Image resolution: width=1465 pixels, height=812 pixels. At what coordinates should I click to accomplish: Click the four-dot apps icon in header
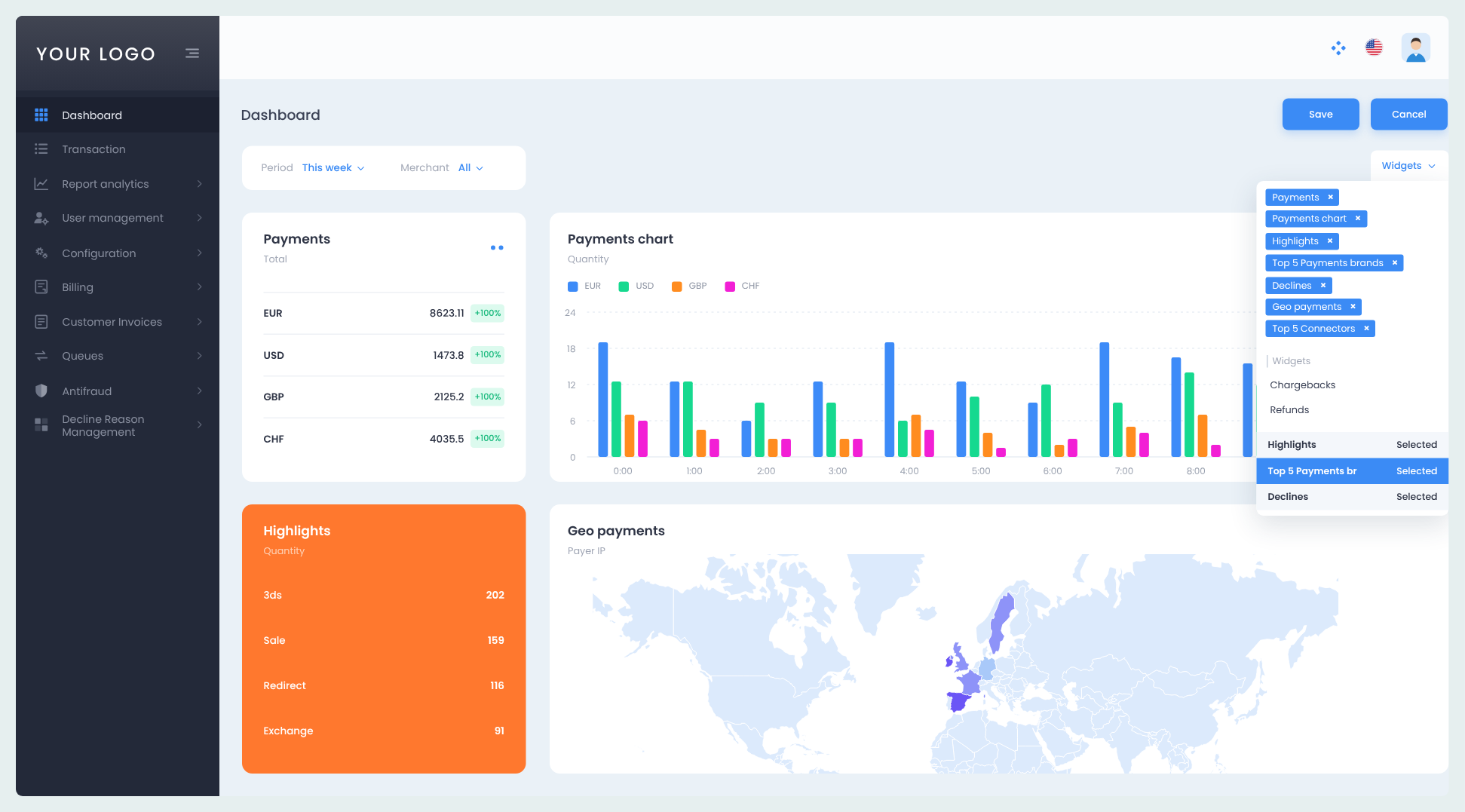pos(1338,48)
